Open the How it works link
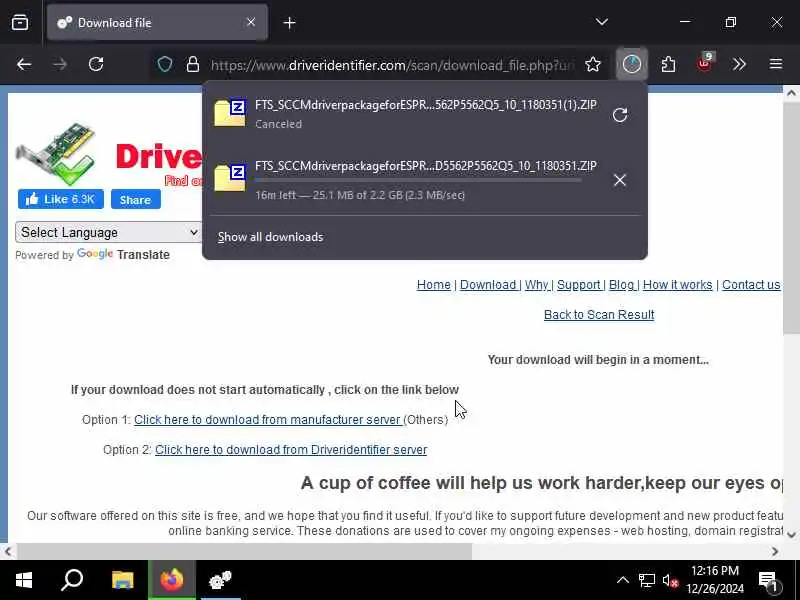The width and height of the screenshot is (800, 600). 678,285
